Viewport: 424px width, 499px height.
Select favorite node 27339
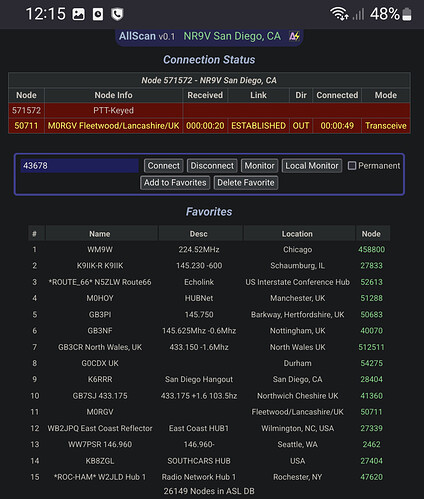tap(371, 428)
